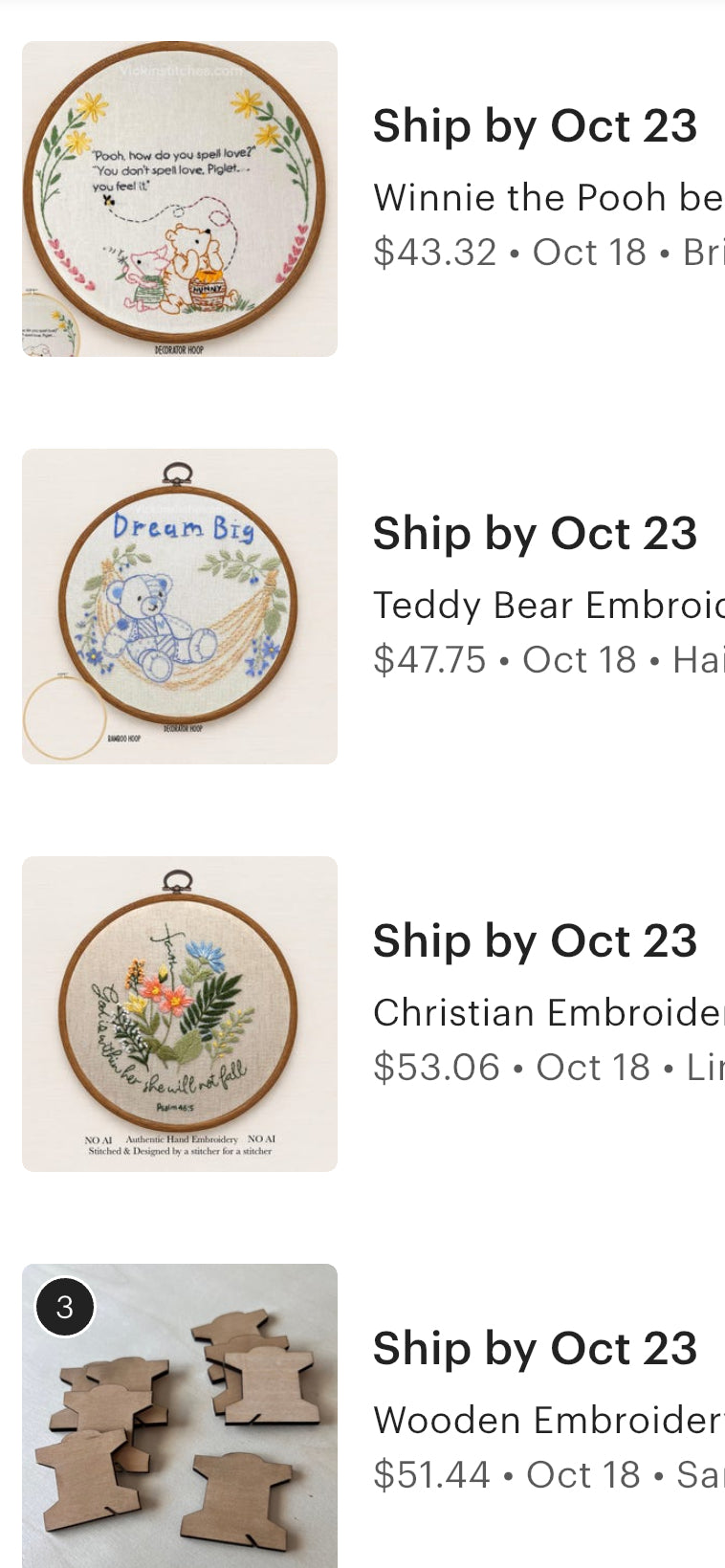Click the Oct 18 date on the $43.32 order
The height and width of the screenshot is (1568, 725).
click(x=589, y=253)
